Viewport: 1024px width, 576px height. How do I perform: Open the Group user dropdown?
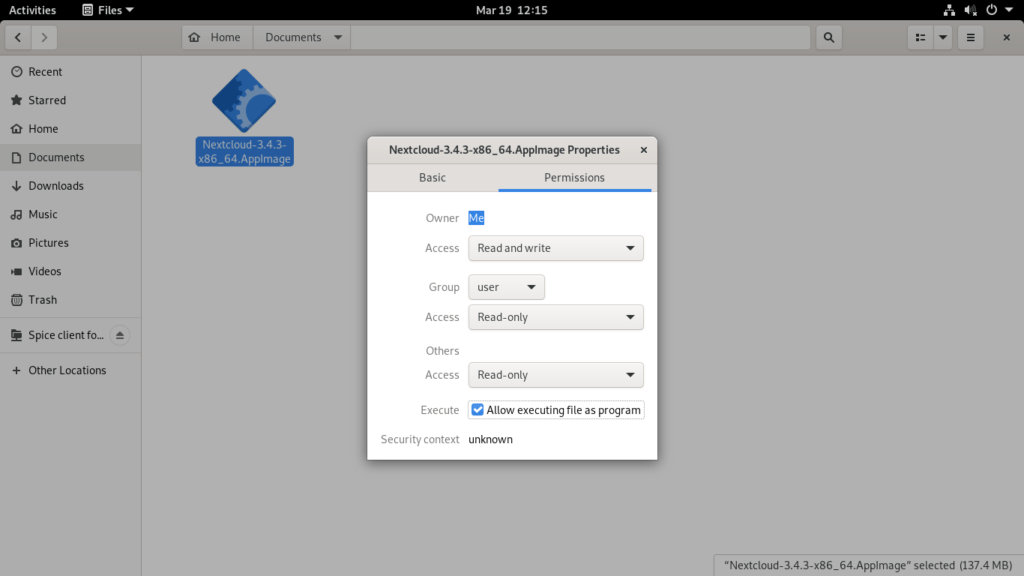pos(506,287)
